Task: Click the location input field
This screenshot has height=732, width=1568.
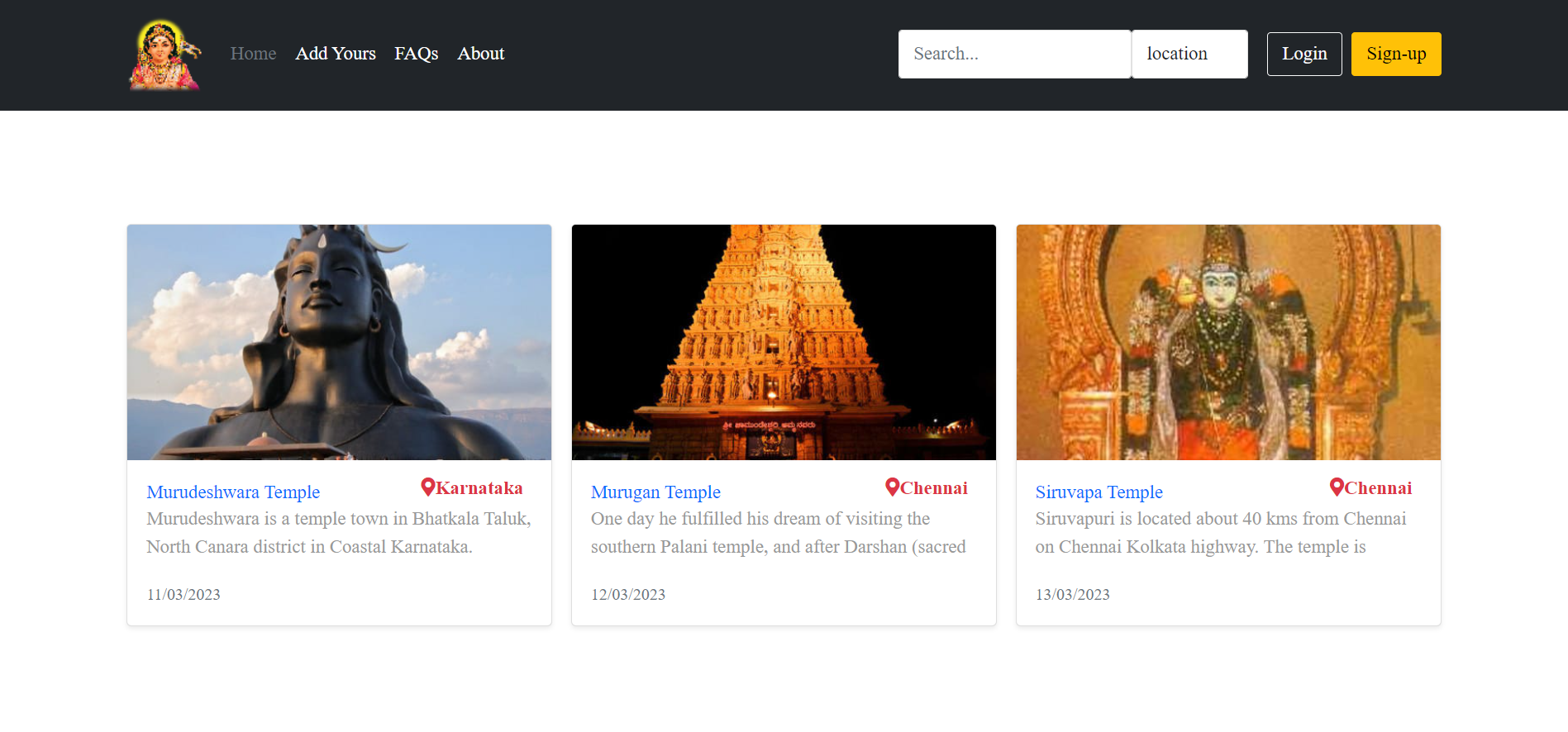Action: tap(1189, 55)
